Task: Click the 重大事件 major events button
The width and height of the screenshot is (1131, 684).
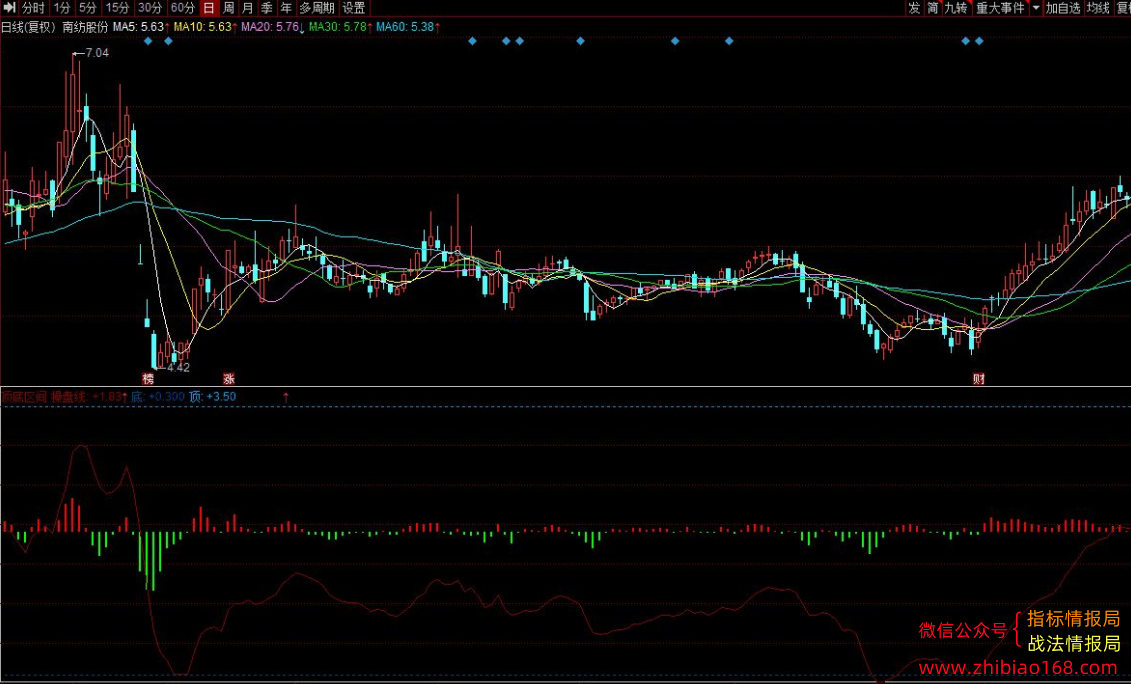Action: coord(1000,8)
